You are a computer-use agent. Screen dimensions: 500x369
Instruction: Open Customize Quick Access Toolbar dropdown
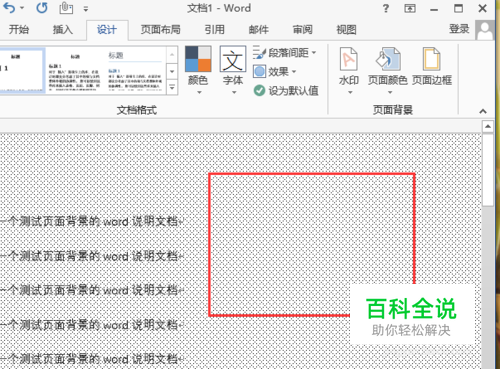(86, 9)
